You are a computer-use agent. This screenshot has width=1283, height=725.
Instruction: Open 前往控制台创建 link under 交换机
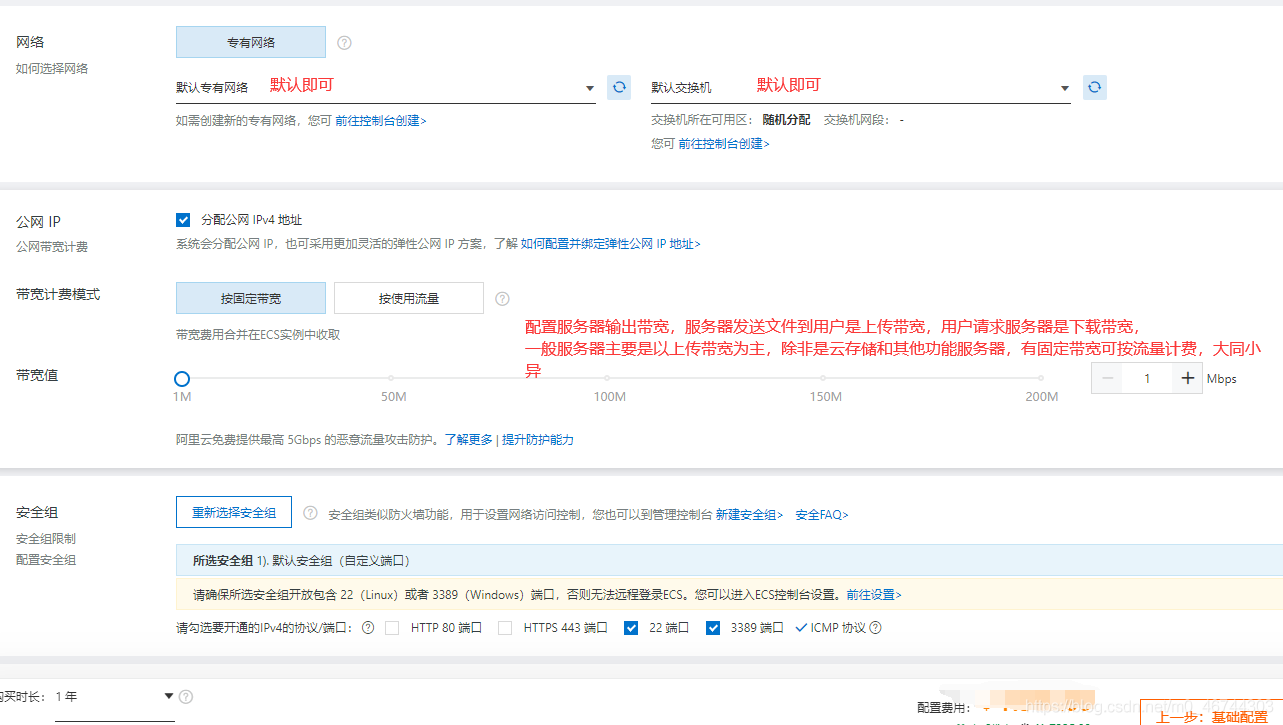(724, 143)
